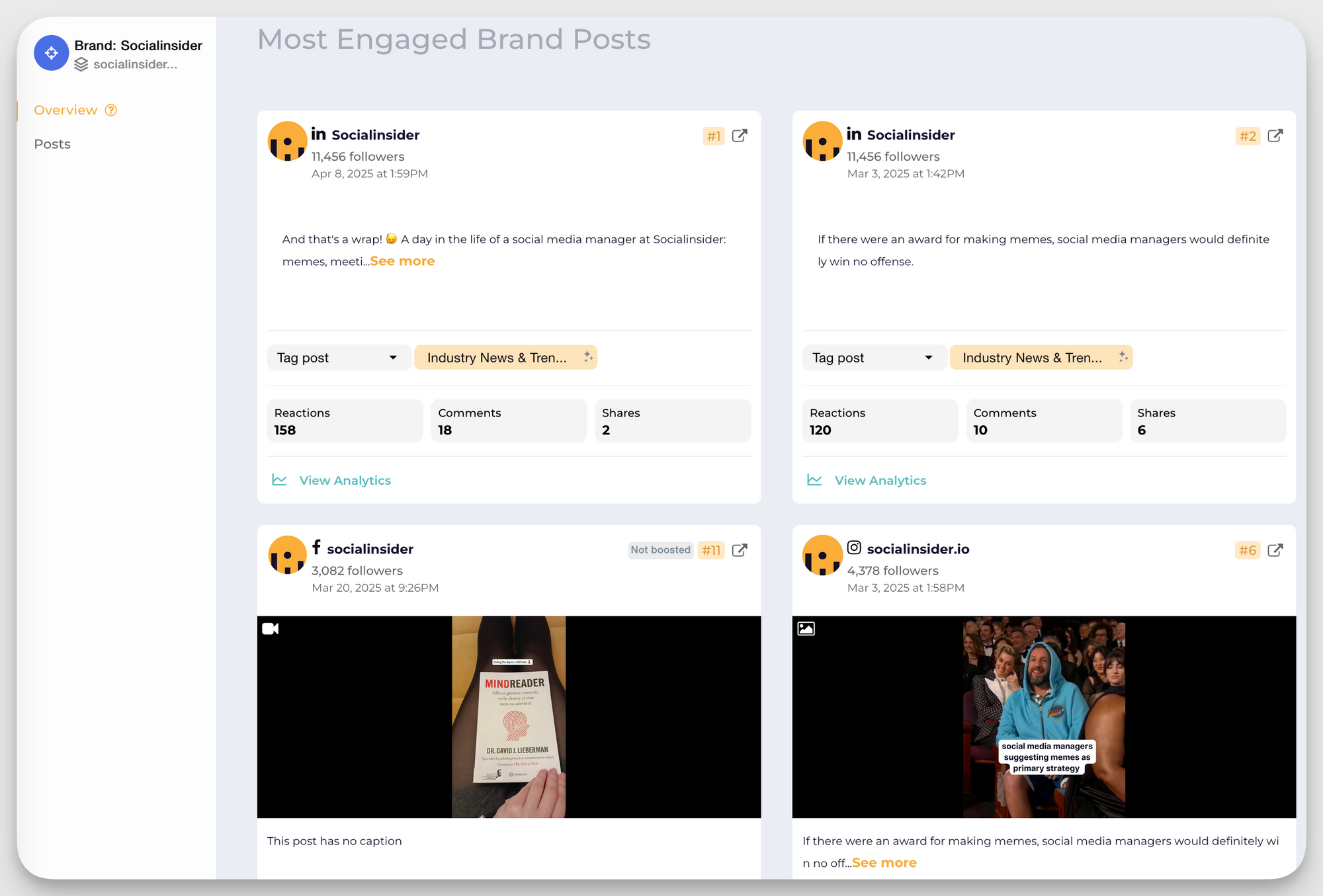Click AI sparkle icon on post #1 tag

pyautogui.click(x=588, y=357)
